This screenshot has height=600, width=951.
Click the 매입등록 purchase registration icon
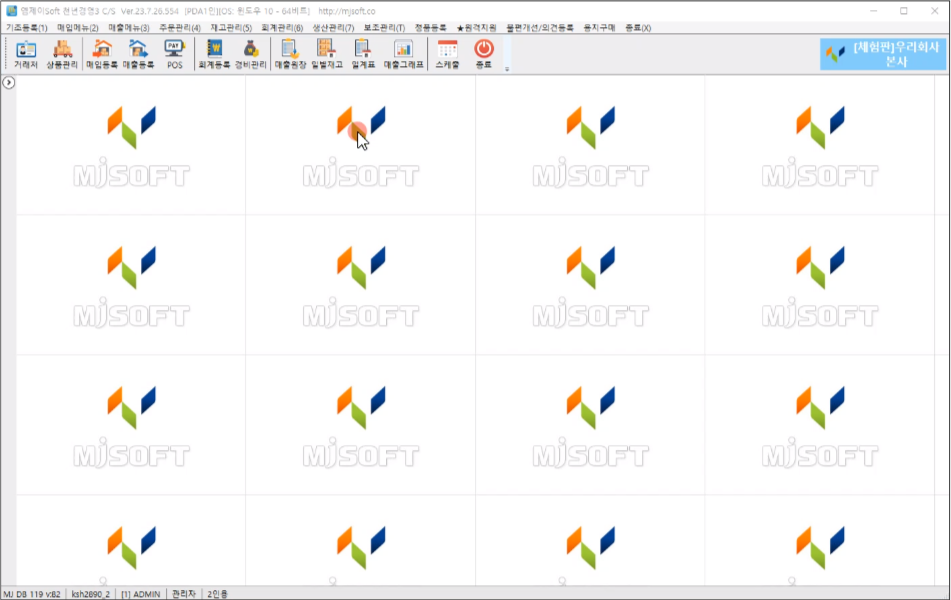[102, 54]
